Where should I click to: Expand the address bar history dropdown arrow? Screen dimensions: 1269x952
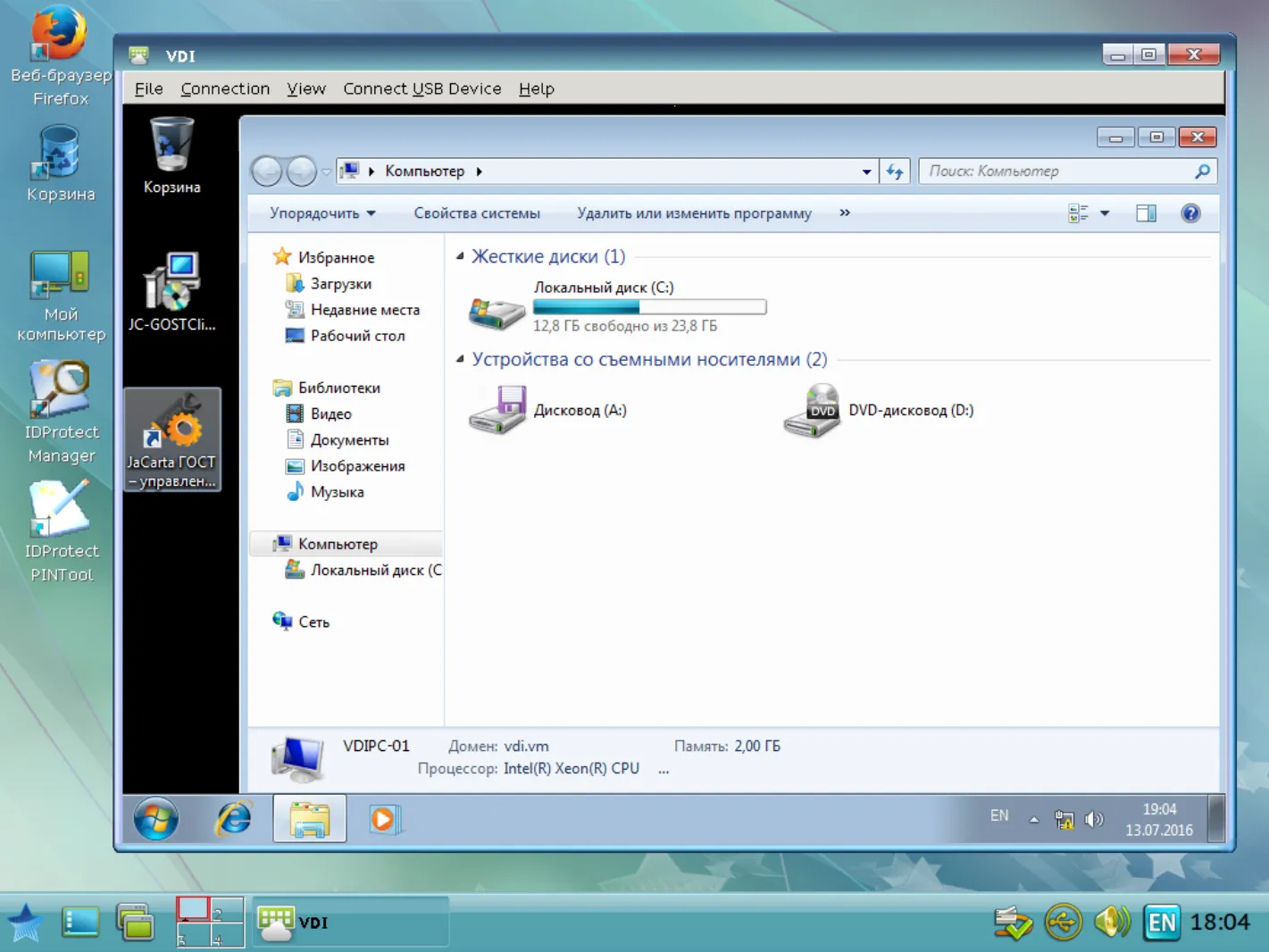click(866, 171)
